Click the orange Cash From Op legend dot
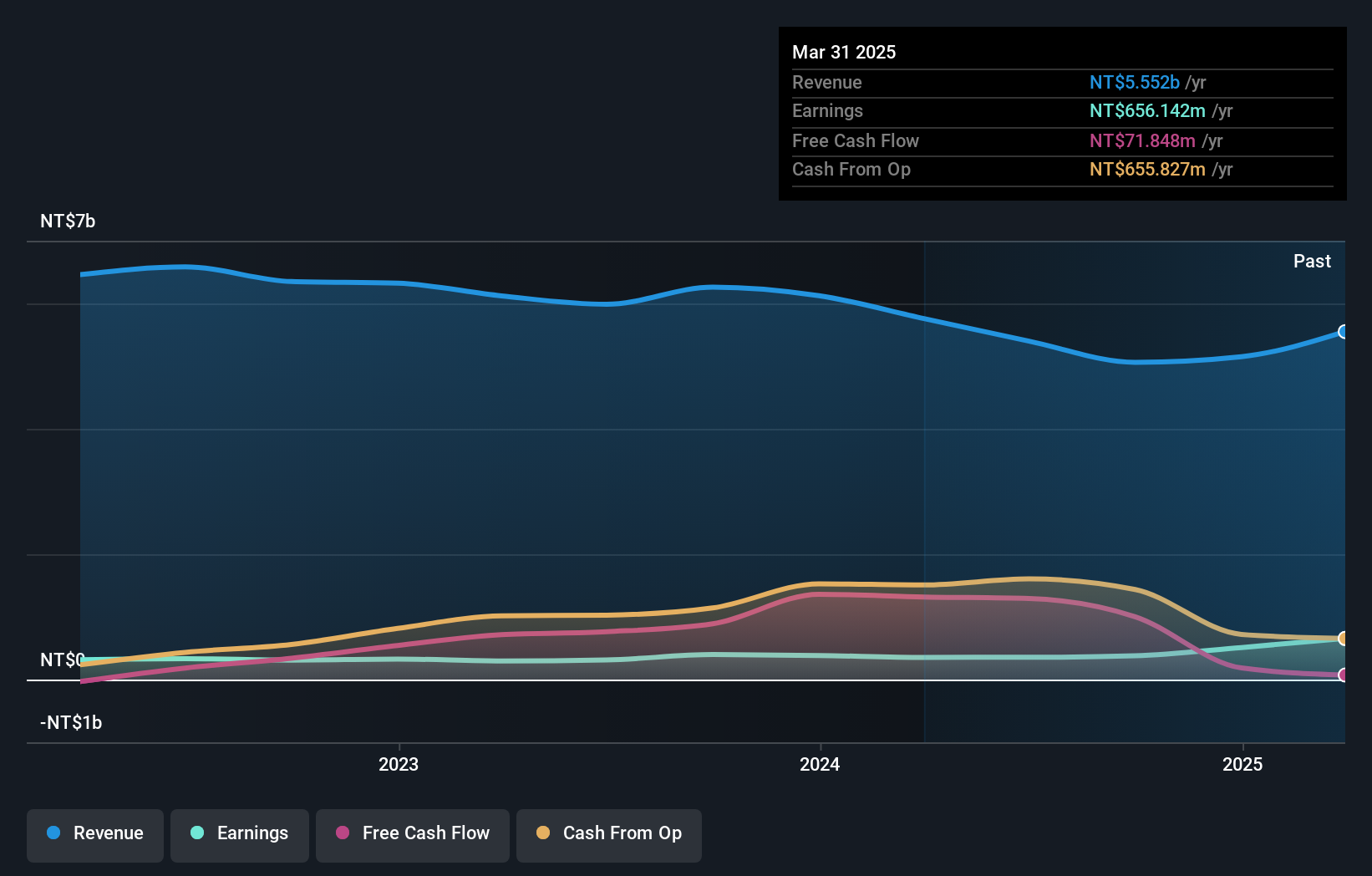 [x=543, y=833]
